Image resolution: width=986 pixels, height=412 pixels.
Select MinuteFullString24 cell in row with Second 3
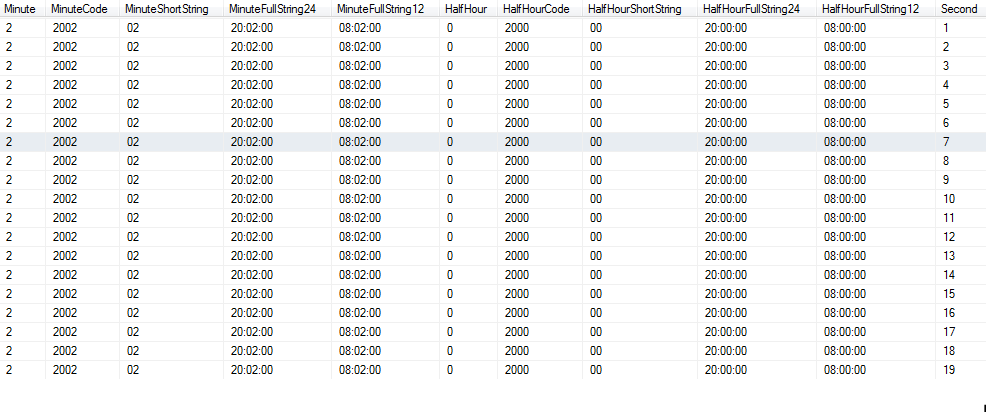(x=251, y=66)
